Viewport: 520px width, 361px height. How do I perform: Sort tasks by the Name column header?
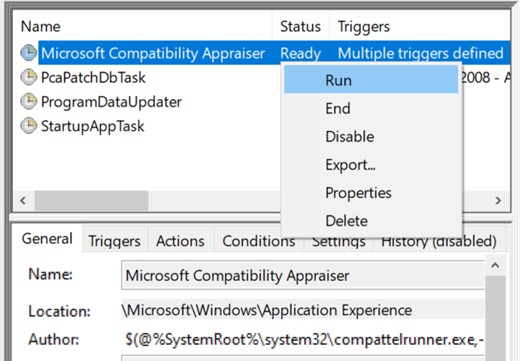pos(143,26)
